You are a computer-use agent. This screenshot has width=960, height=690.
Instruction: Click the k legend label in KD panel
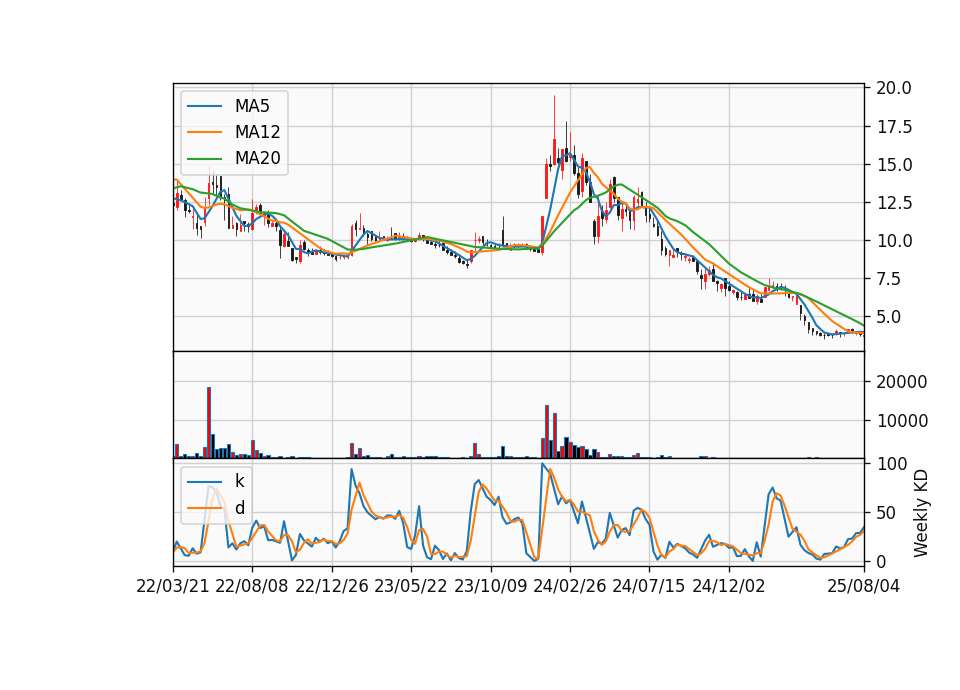pyautogui.click(x=239, y=481)
